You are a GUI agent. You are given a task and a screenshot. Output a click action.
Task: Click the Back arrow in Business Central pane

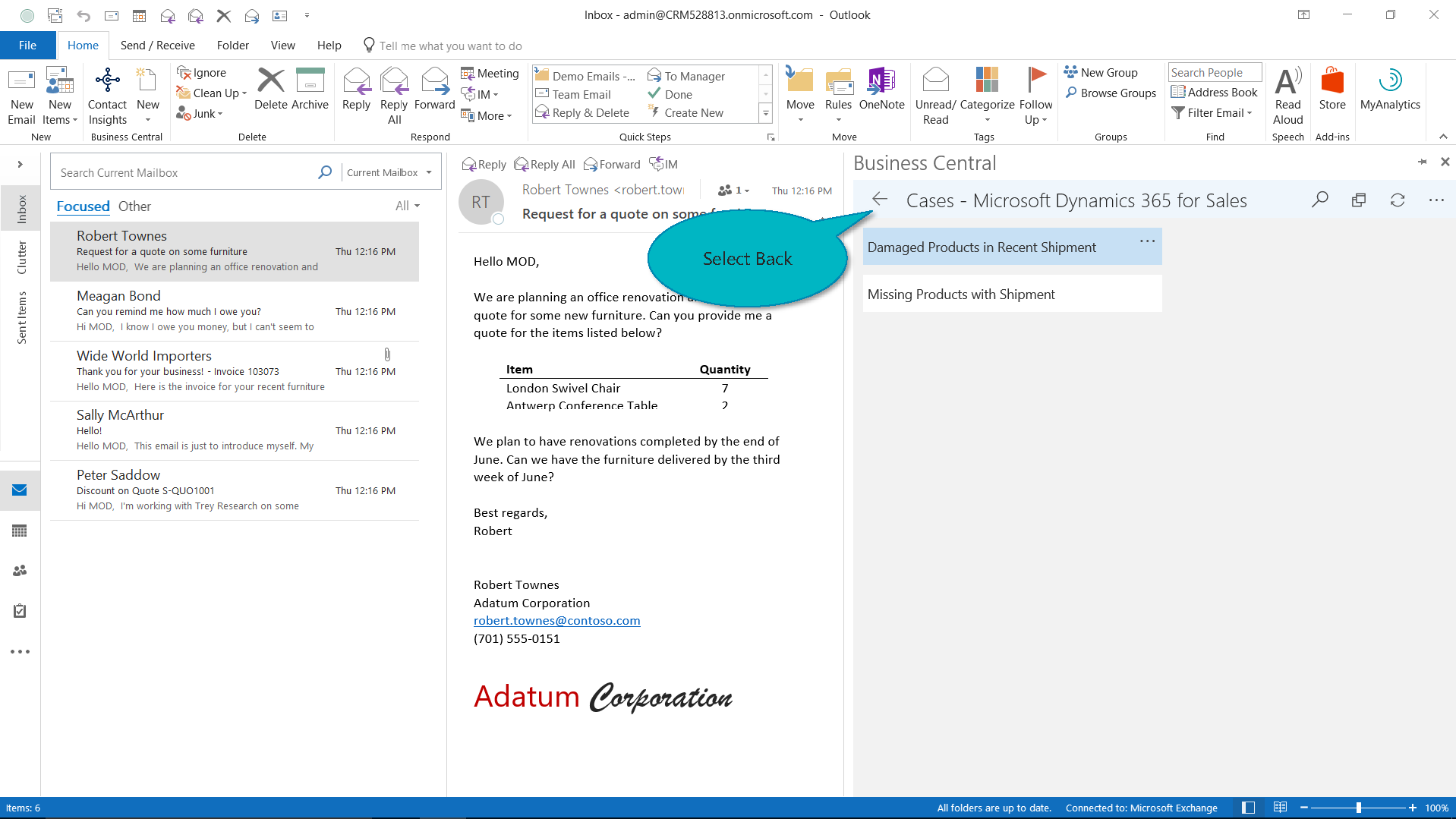880,200
